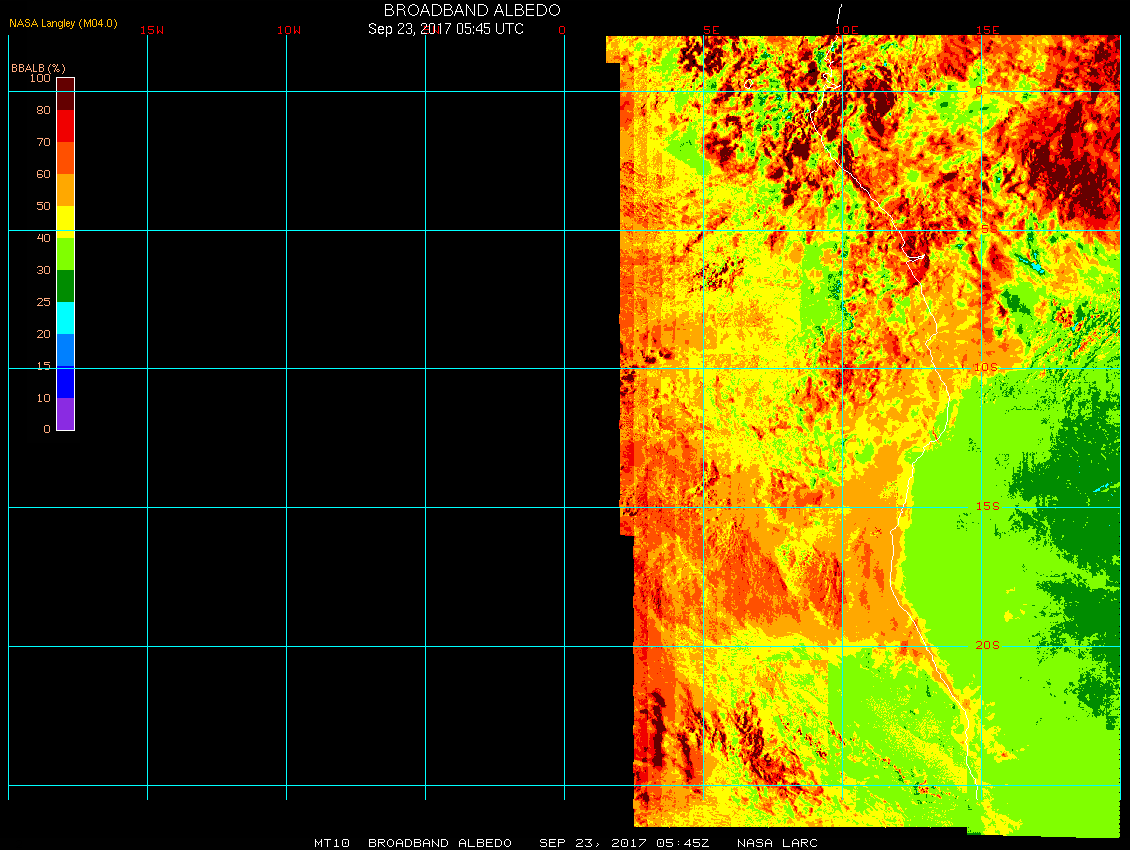The height and width of the screenshot is (850, 1130).
Task: Click the 15W longitude label
Action: pos(152,30)
